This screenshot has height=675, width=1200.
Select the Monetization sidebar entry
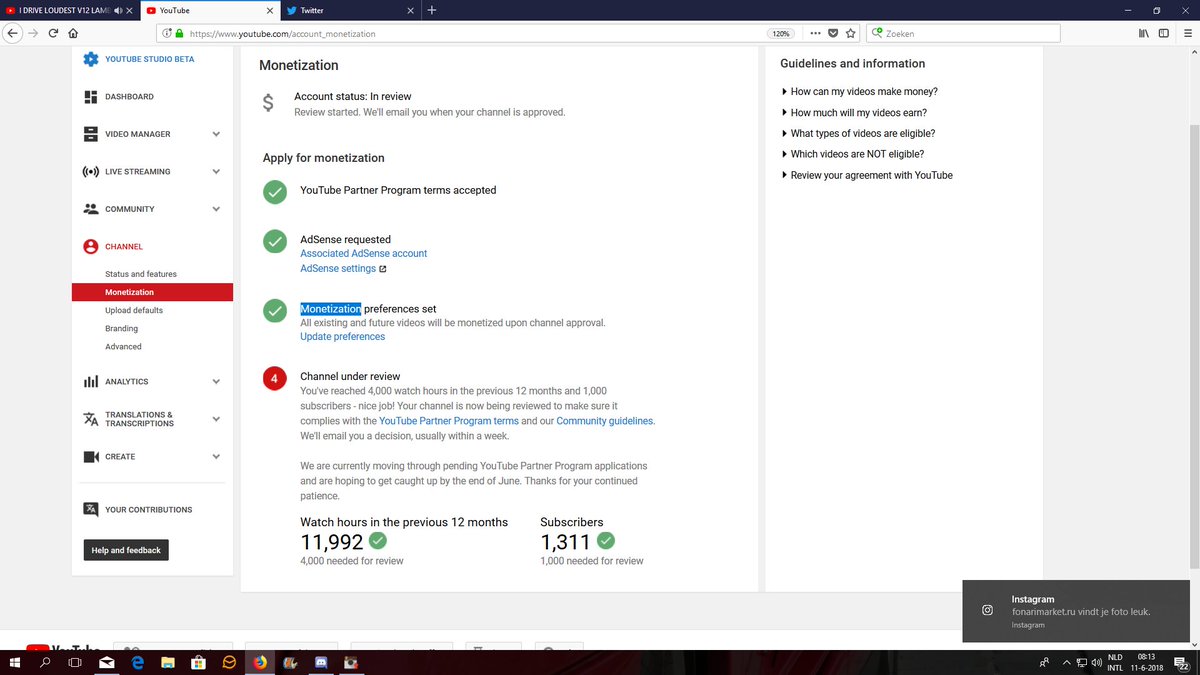pos(152,292)
